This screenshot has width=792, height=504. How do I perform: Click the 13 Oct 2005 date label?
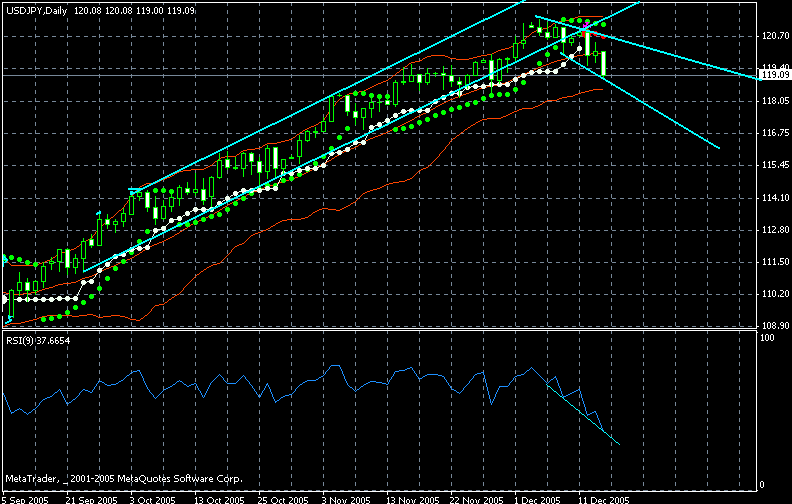coord(219,500)
